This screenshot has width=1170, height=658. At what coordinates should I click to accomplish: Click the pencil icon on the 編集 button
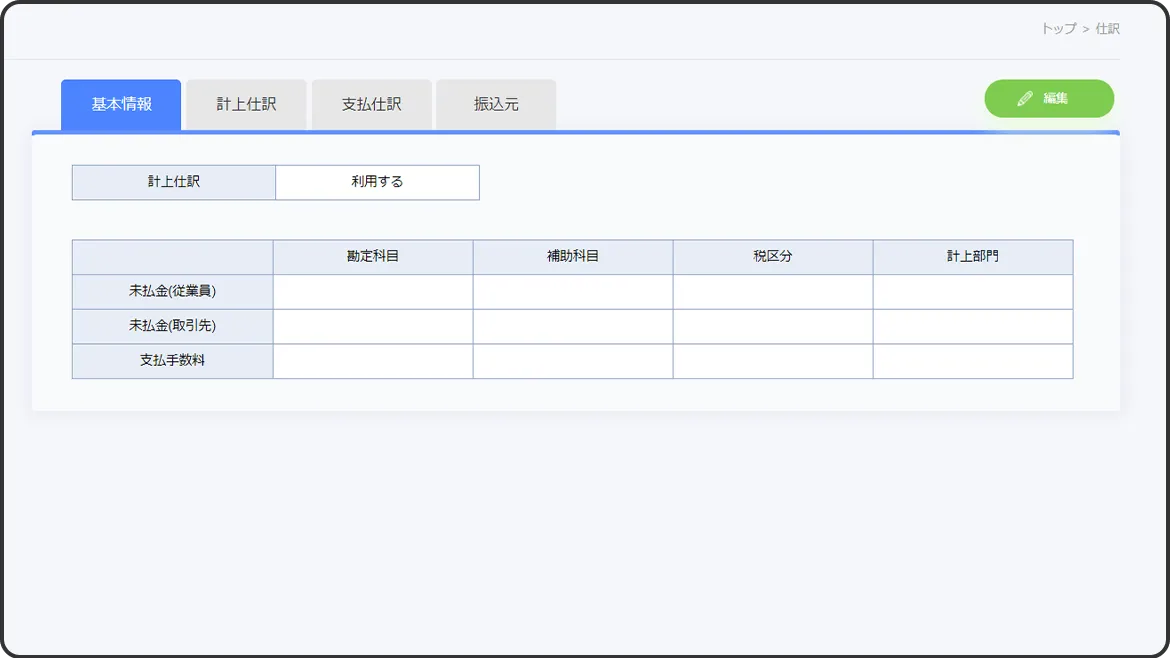(1024, 99)
